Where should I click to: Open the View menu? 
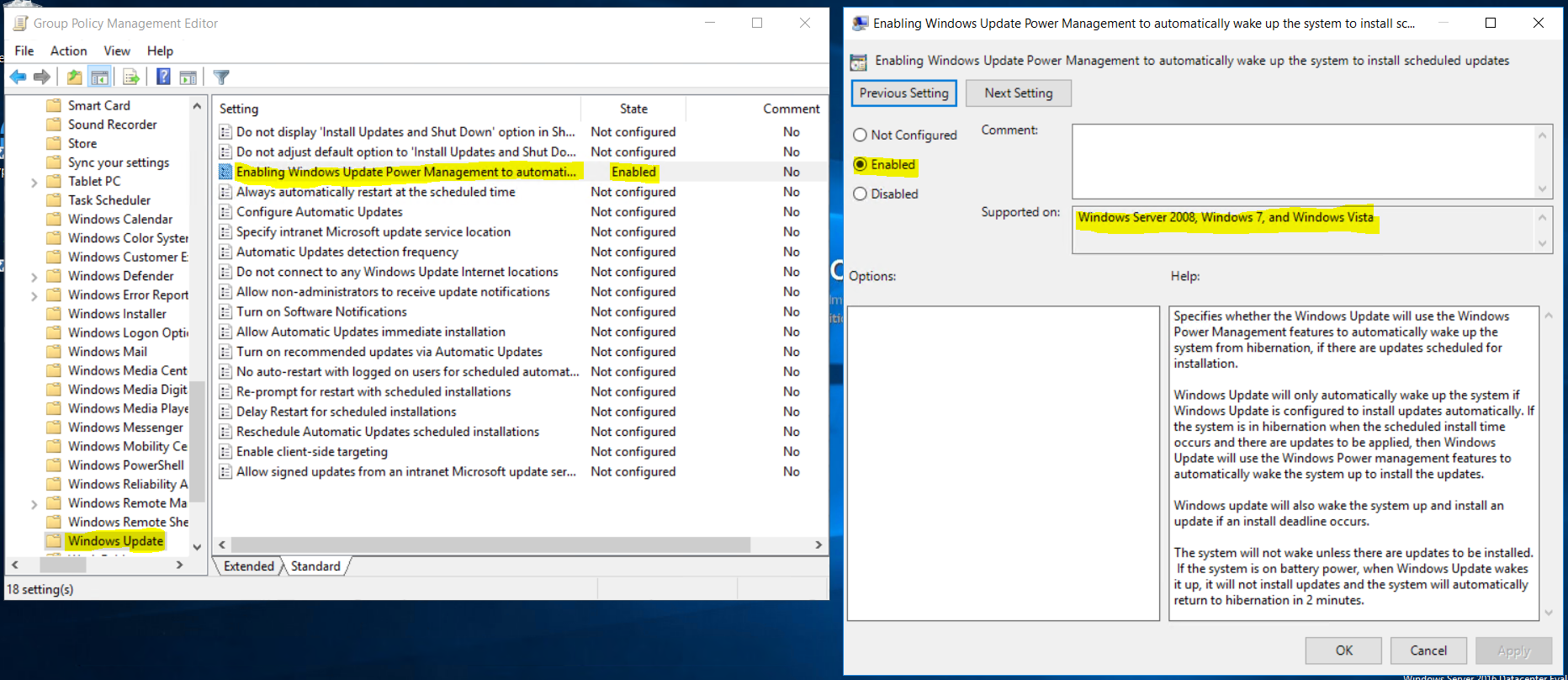point(117,50)
